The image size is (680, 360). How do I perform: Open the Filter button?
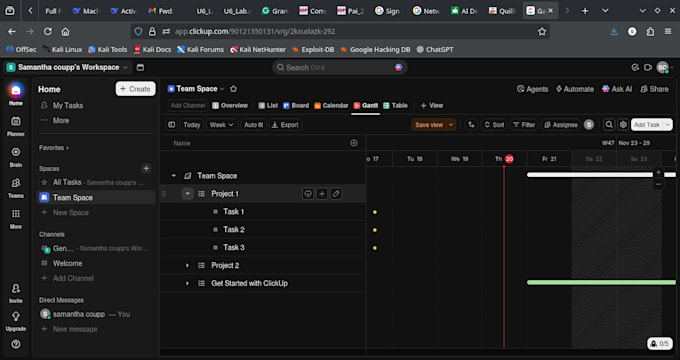(x=524, y=125)
